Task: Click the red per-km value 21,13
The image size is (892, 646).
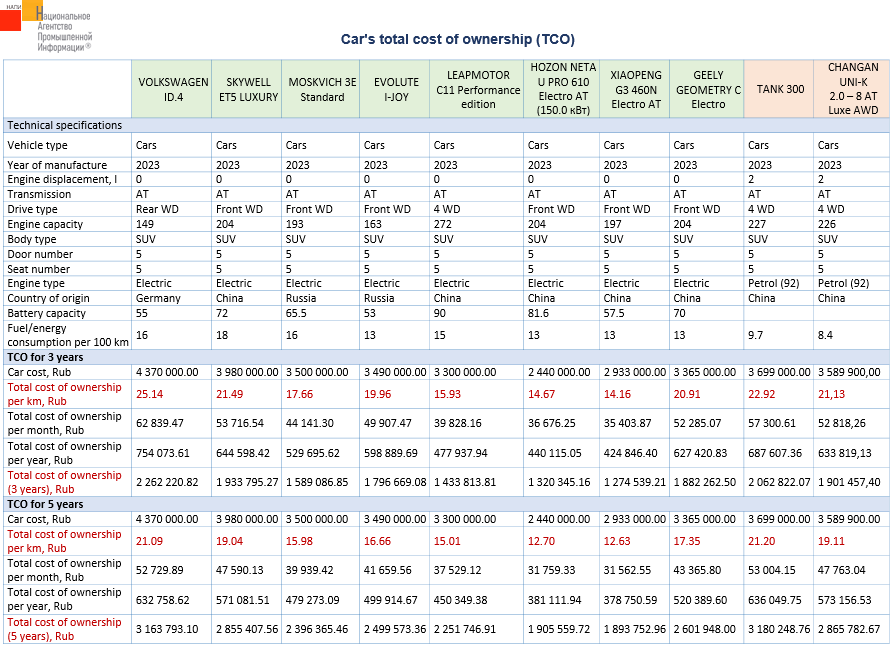Action: tap(832, 394)
